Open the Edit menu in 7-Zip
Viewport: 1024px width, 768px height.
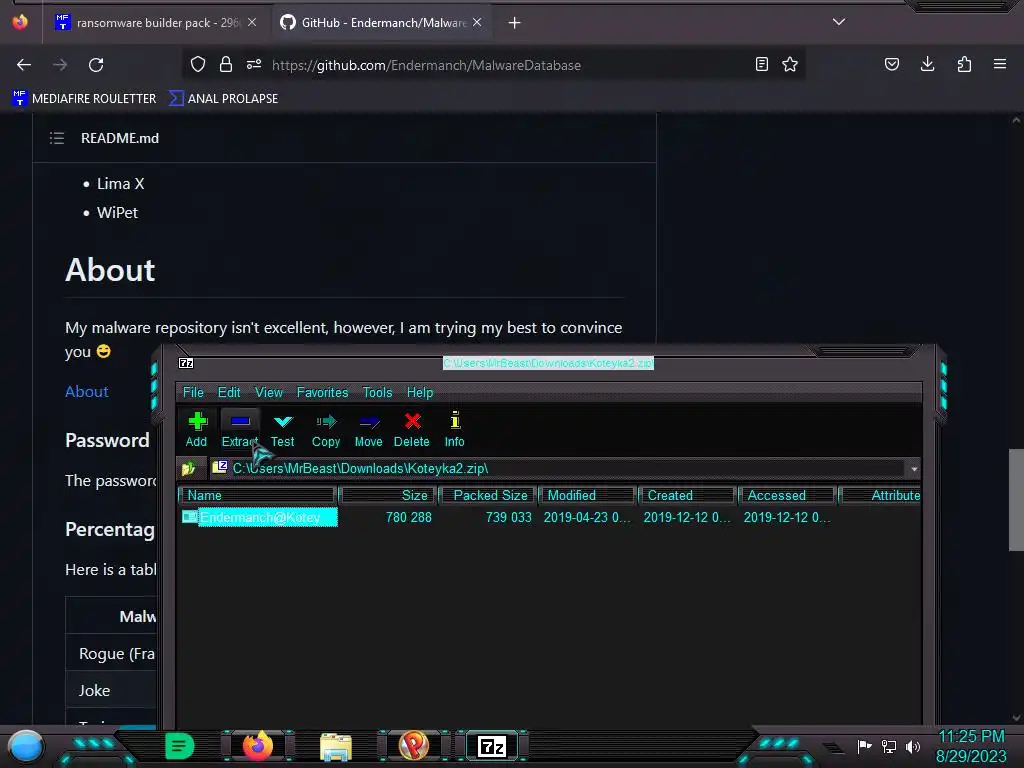click(229, 392)
